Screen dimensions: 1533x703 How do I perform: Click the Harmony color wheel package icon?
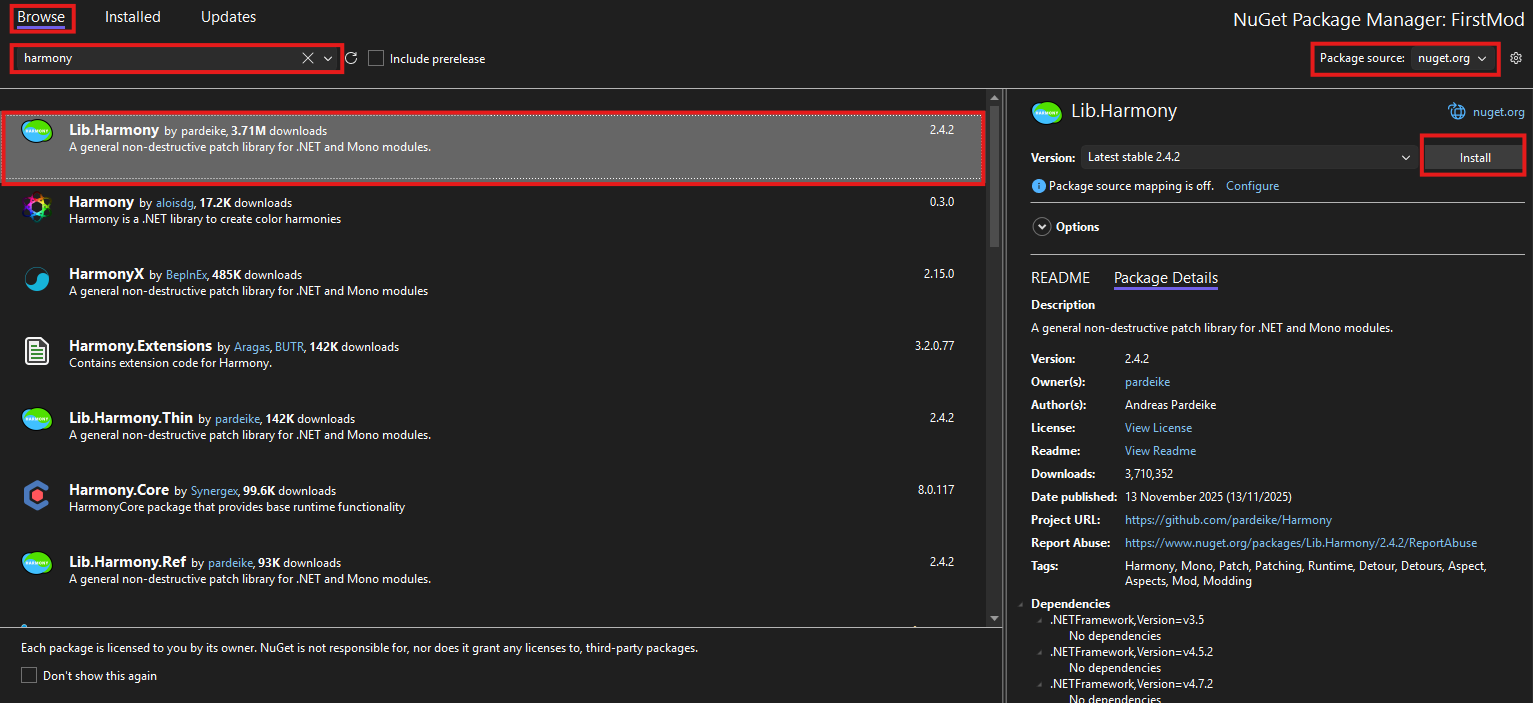[x=37, y=208]
